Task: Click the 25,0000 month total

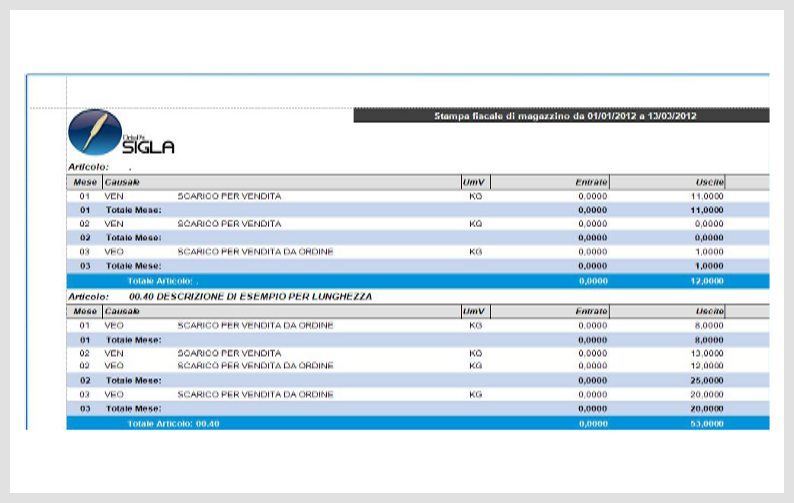Action: (x=707, y=380)
